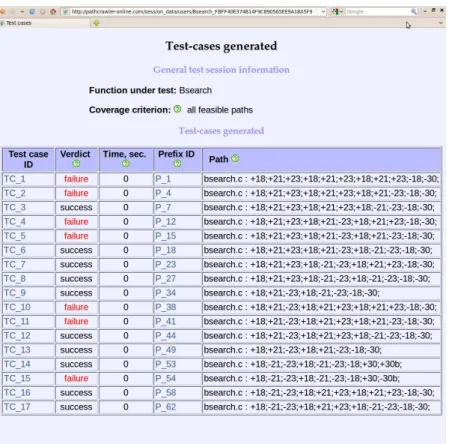Click the Time, sec. column help icon
The image size is (449, 444).
coord(126,164)
